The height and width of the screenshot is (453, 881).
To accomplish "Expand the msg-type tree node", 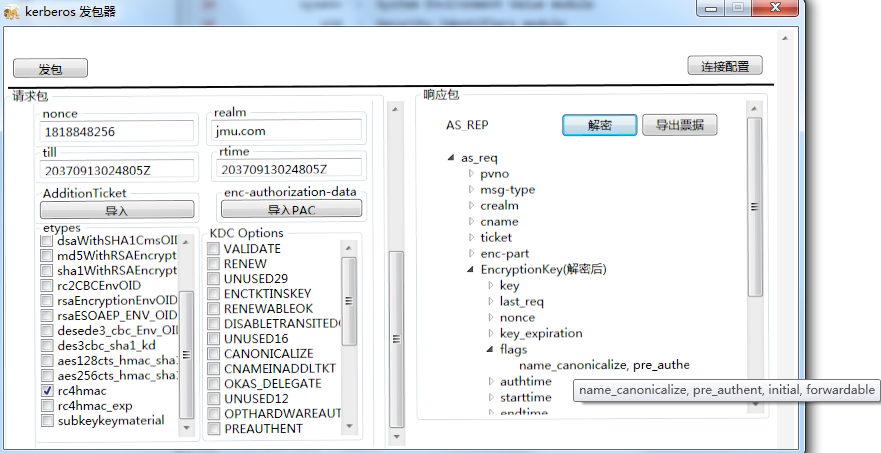I will tap(471, 189).
